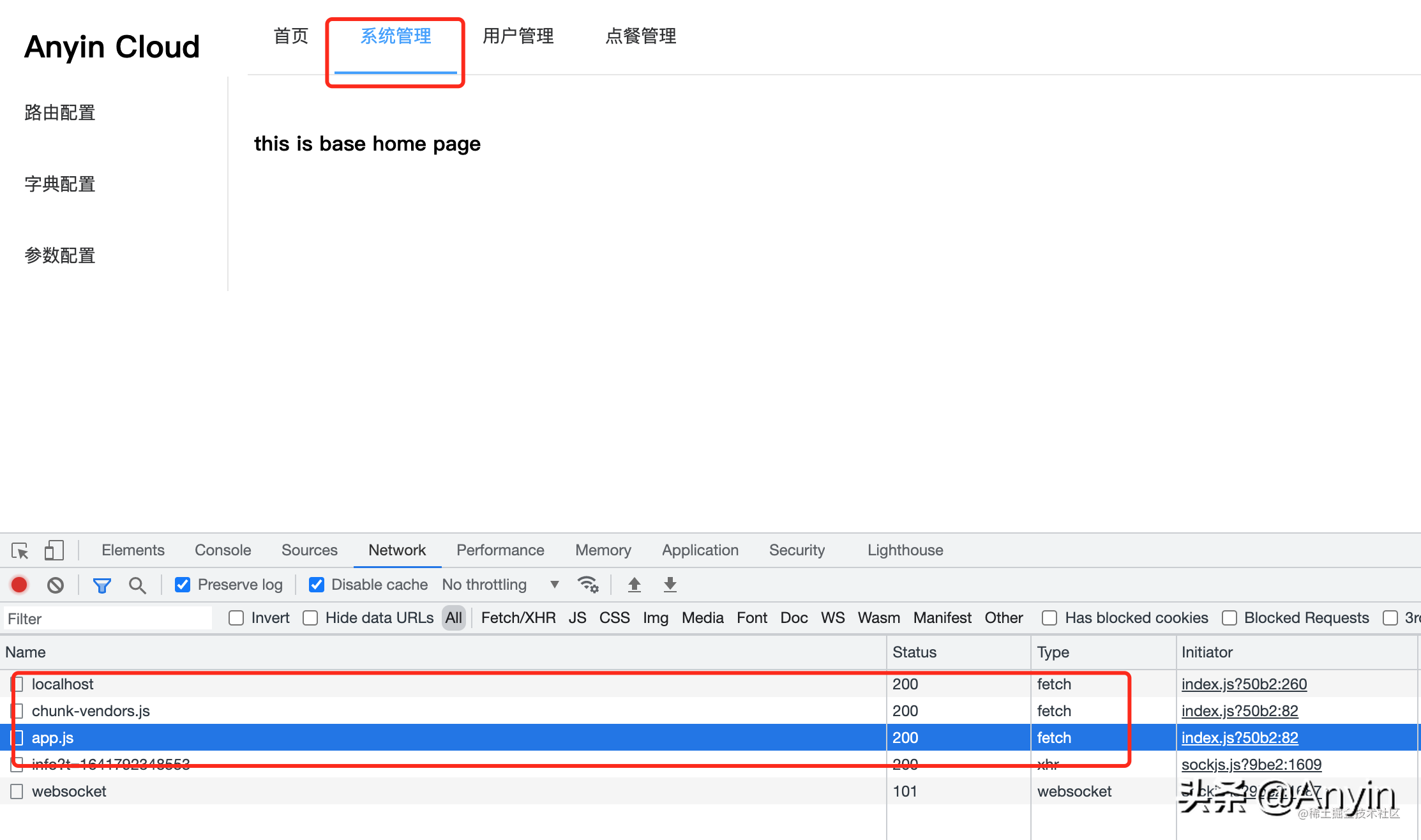Uncheck Preserve log checkbox
Viewport: 1421px width, 840px height.
(x=183, y=585)
